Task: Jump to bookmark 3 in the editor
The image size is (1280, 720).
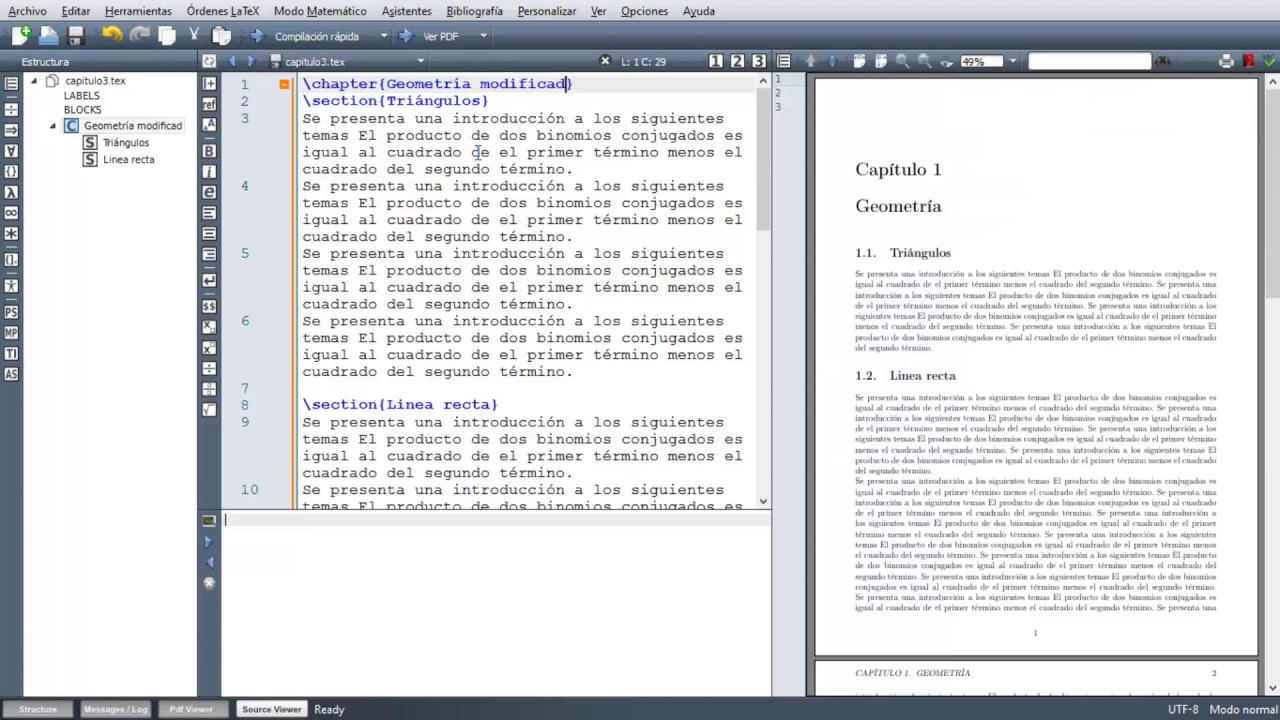Action: (759, 61)
